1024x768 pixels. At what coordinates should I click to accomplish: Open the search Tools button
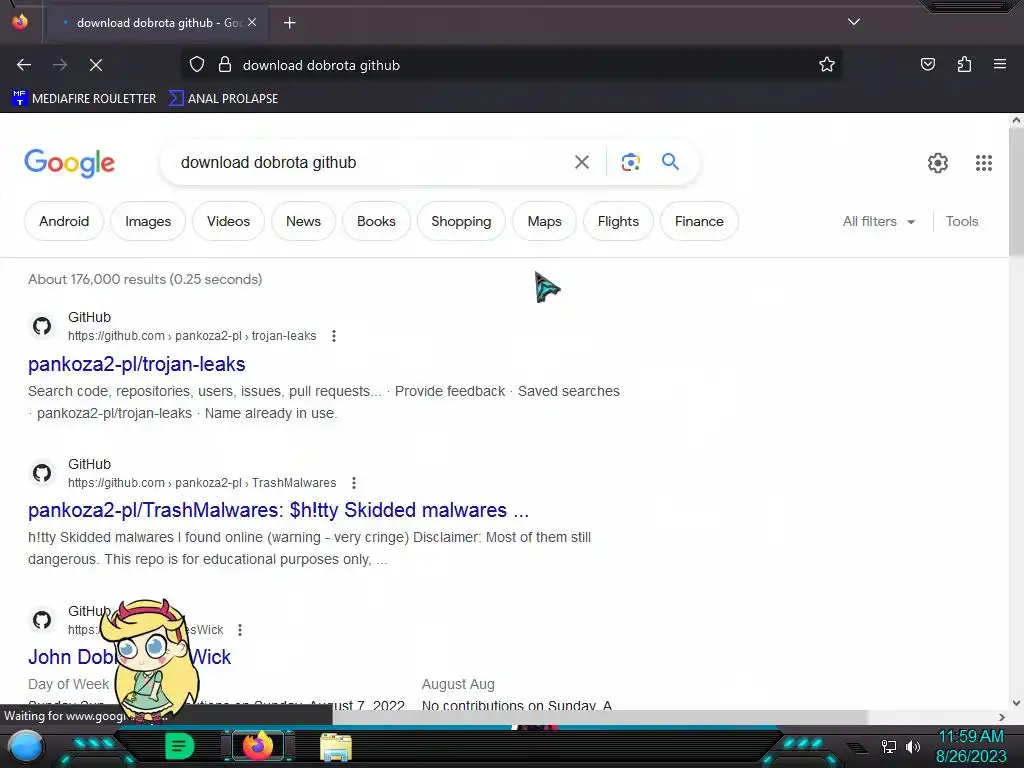pos(962,221)
